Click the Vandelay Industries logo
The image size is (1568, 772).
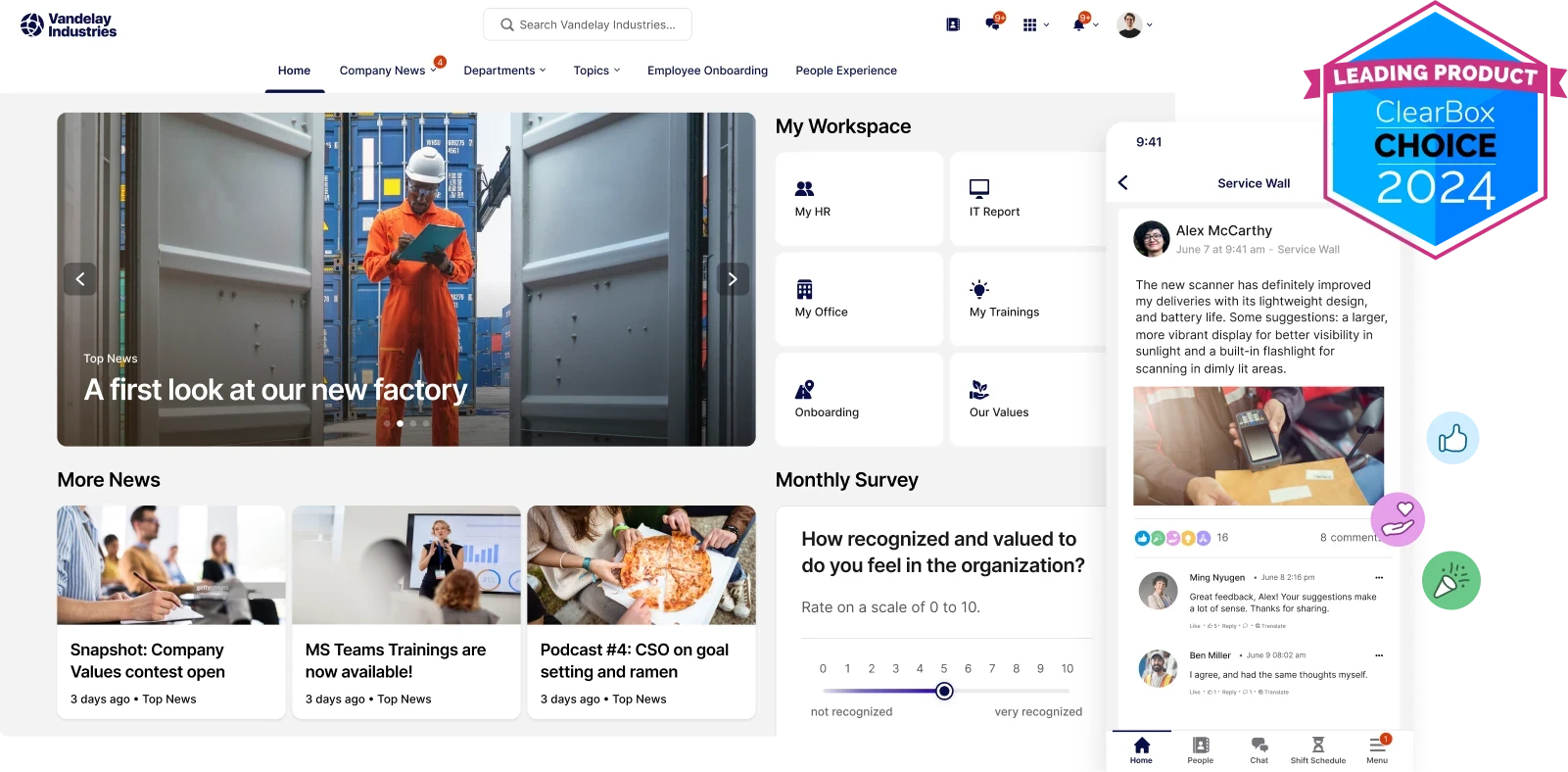69,25
